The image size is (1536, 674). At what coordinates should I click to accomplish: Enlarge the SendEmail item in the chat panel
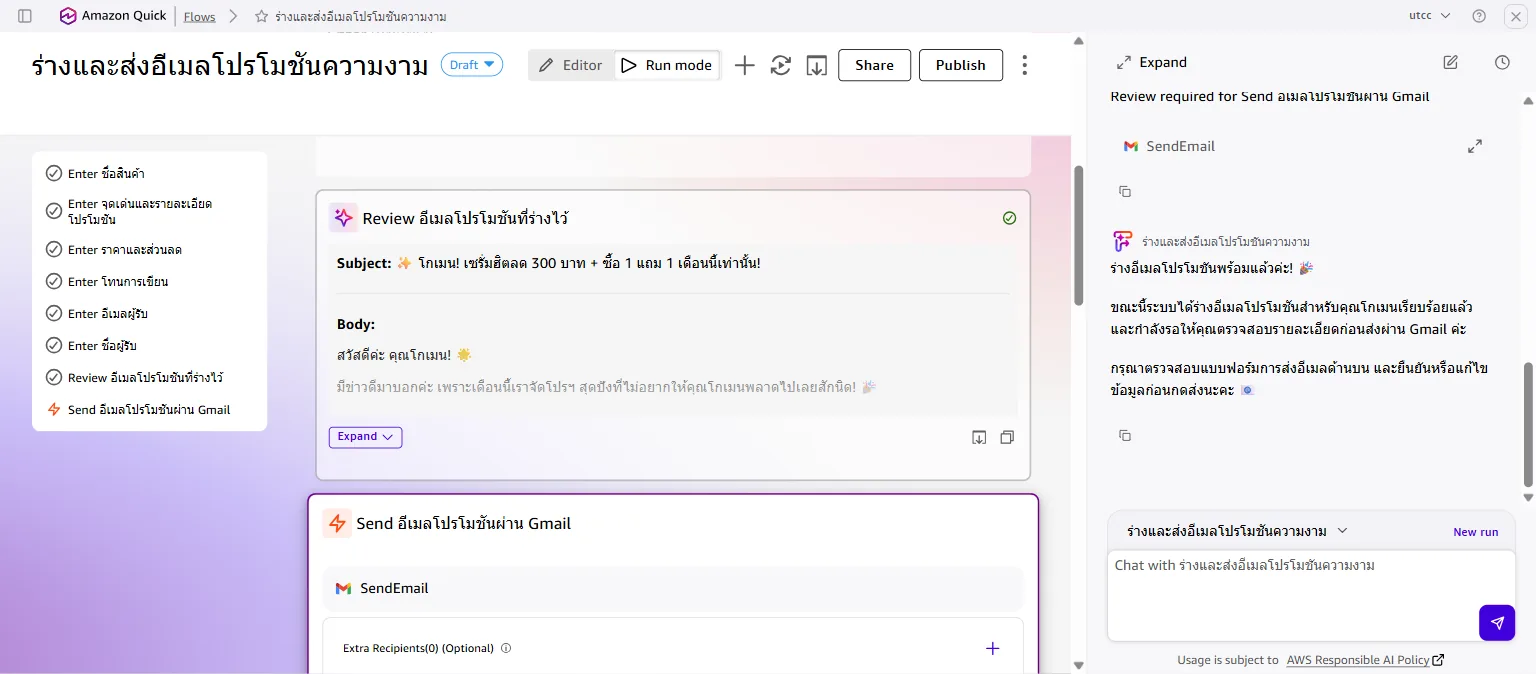1475,146
